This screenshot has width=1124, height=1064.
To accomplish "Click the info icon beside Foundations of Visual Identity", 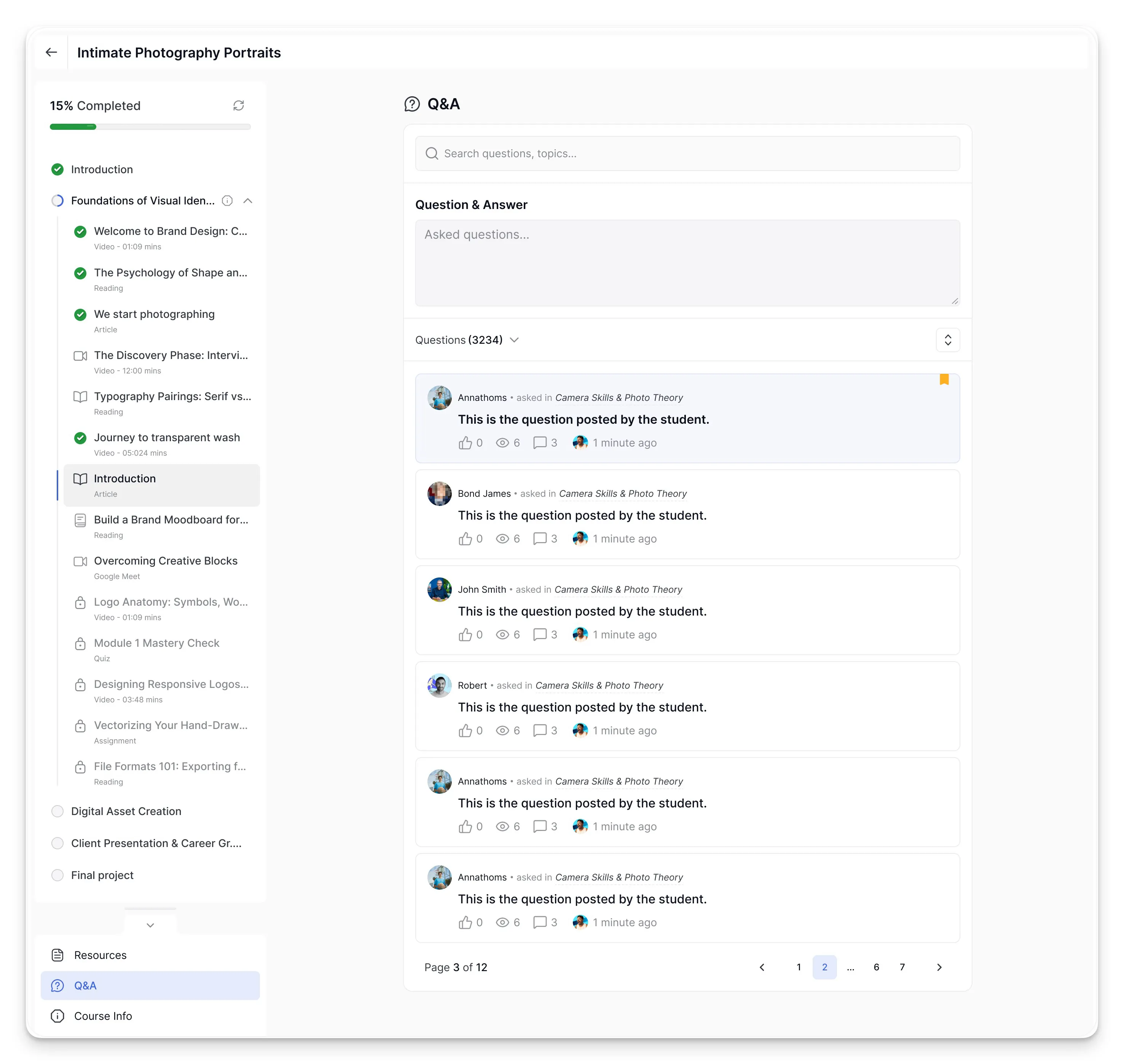I will [x=227, y=201].
